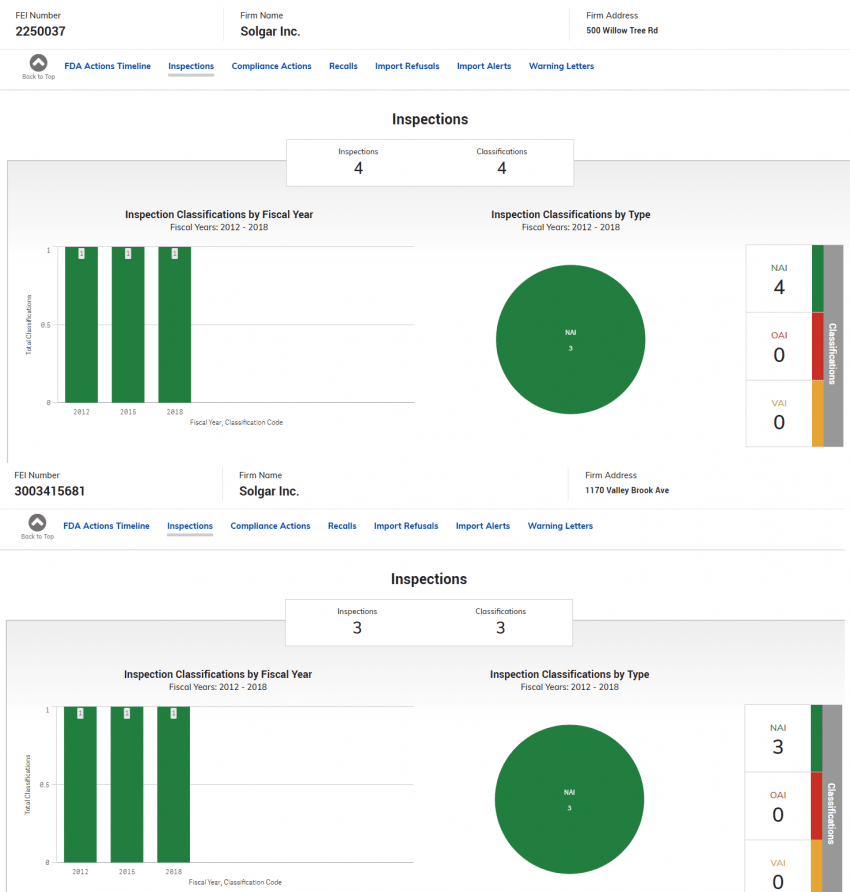Click Back to Top icon for FEI 2250037
Image resolution: width=850 pixels, height=892 pixels.
(x=39, y=63)
